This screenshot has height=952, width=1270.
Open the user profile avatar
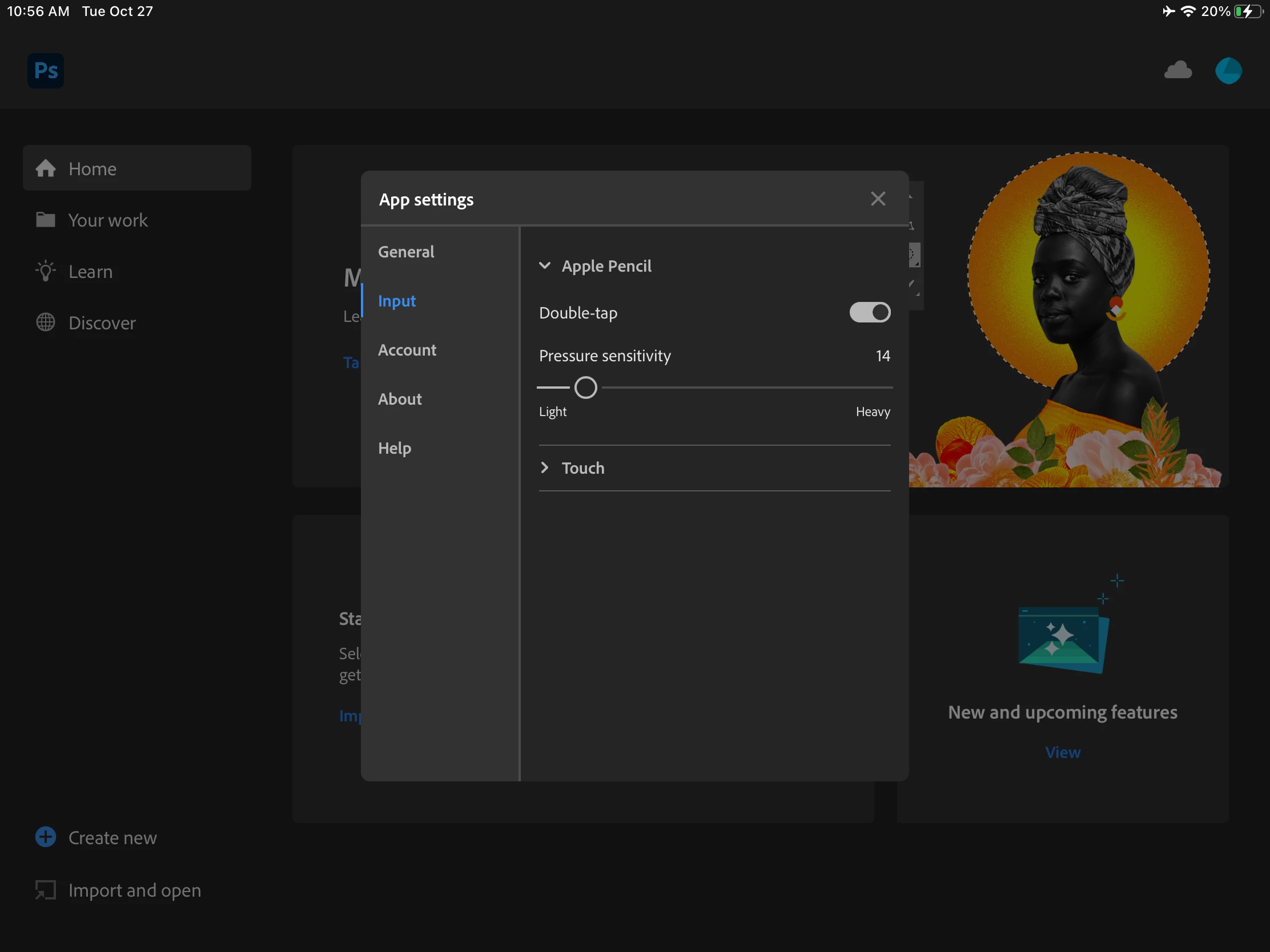tap(1228, 71)
